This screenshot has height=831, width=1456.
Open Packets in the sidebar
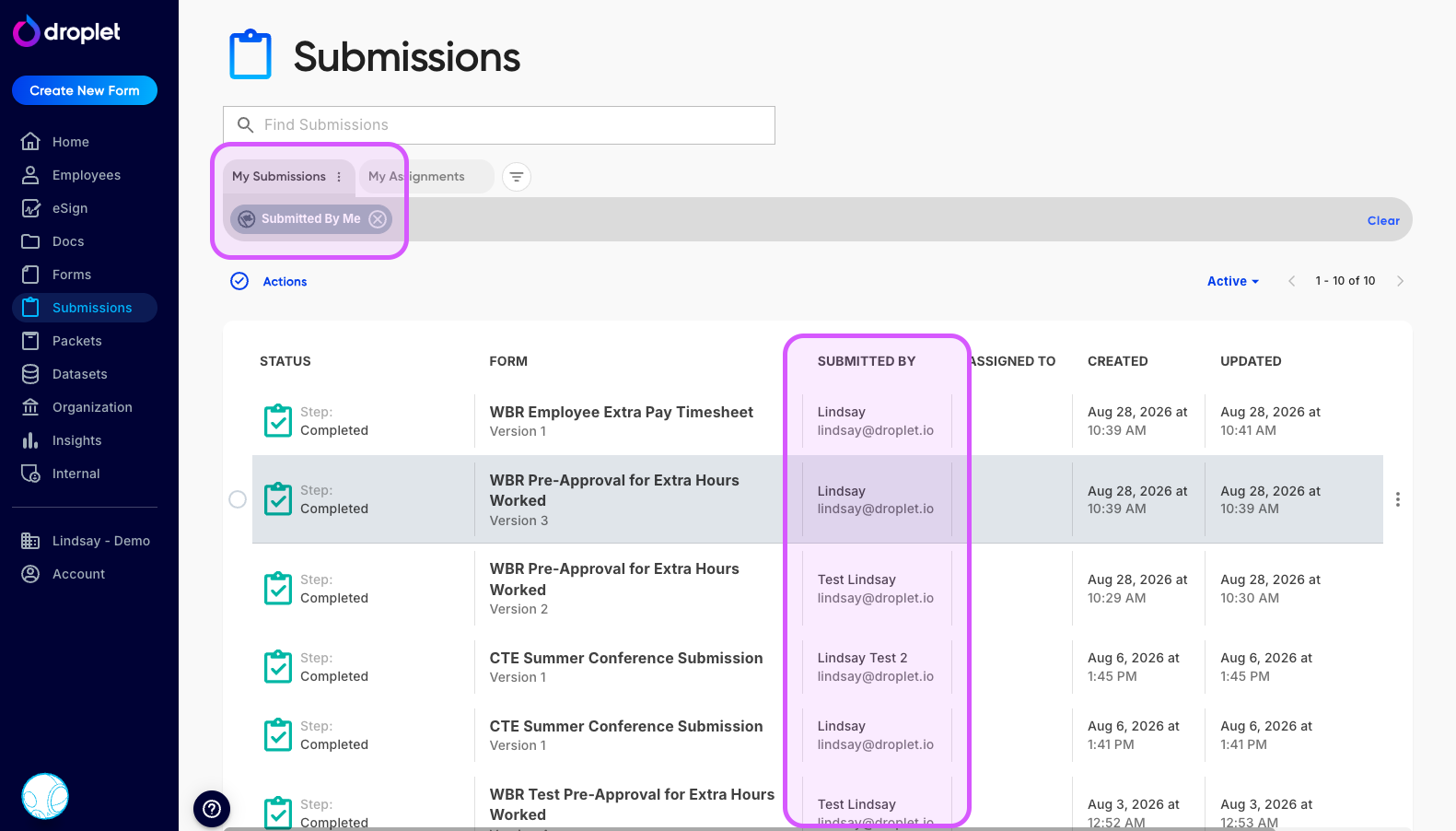point(85,341)
